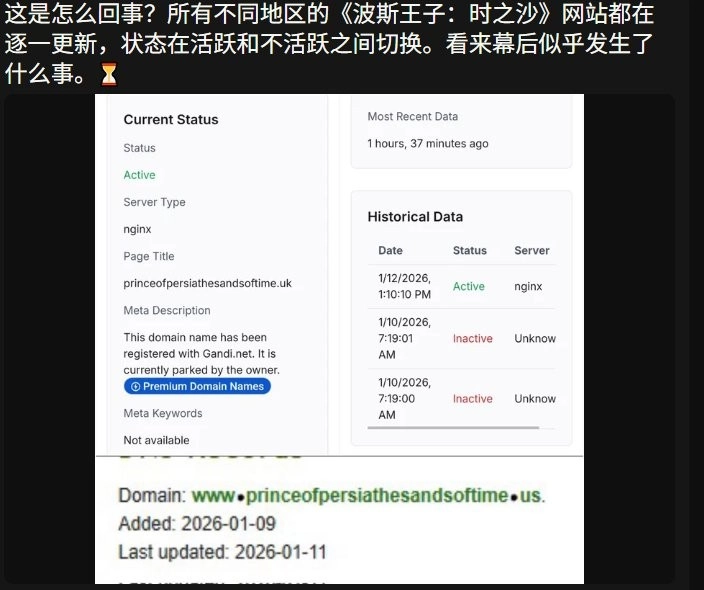Click the Historical Data heading
The image size is (704, 590).
(x=415, y=217)
